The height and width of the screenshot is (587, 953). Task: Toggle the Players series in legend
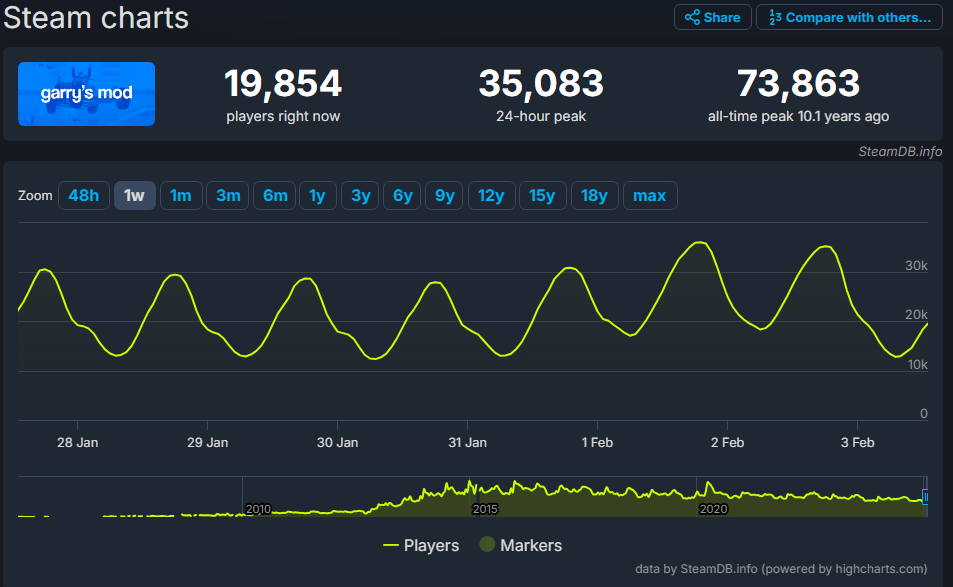(421, 545)
